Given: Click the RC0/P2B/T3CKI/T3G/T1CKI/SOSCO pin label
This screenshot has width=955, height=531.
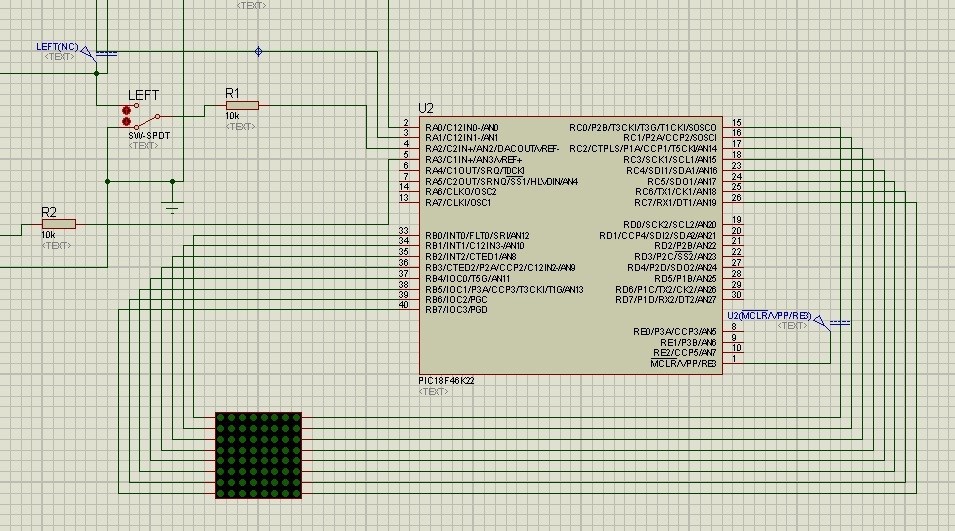Looking at the screenshot, I should click(643, 127).
